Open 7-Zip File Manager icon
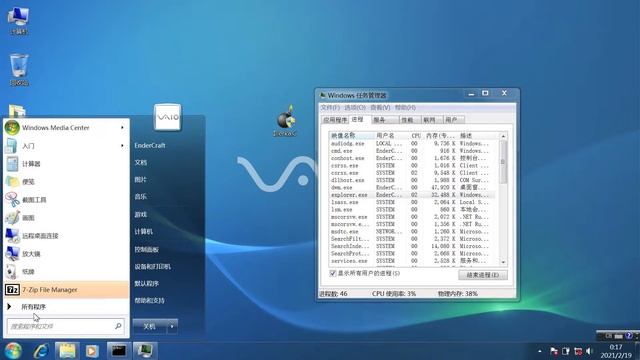 12,289
